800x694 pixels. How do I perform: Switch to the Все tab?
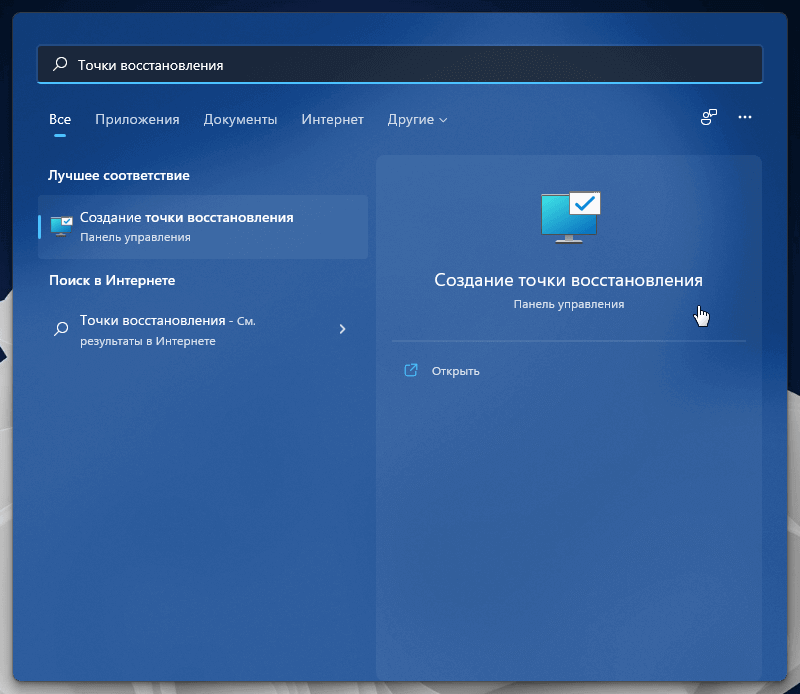60,120
